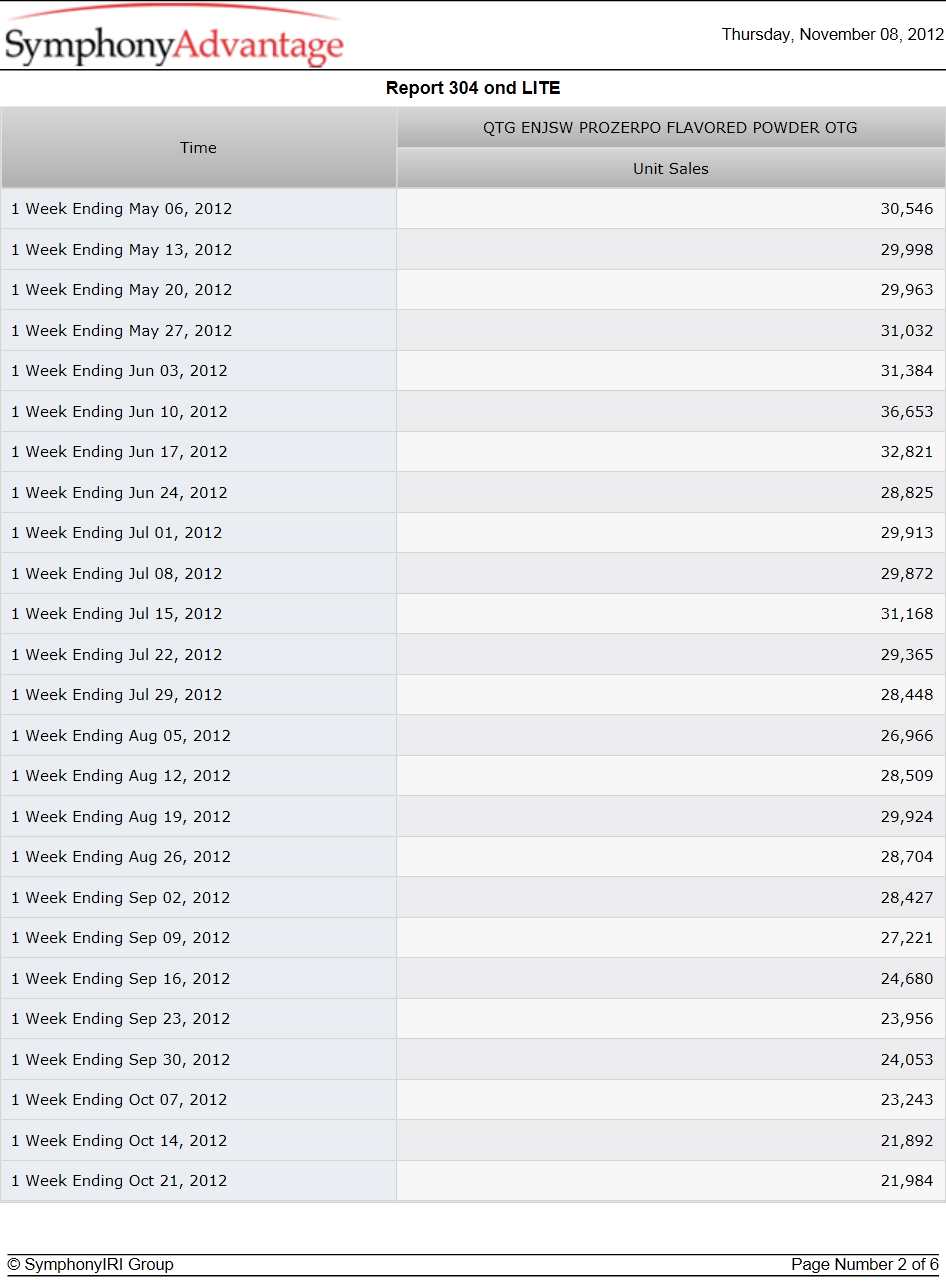Select the 1 Week Ending Jun 17, 2012 row

coord(473,452)
